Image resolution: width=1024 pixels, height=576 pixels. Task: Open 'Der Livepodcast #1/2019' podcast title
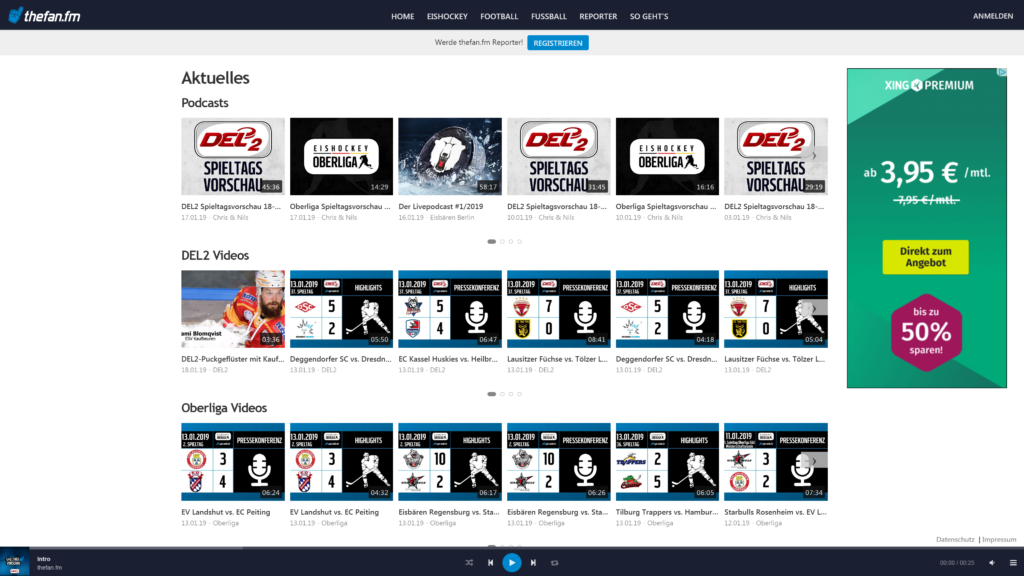tap(441, 206)
